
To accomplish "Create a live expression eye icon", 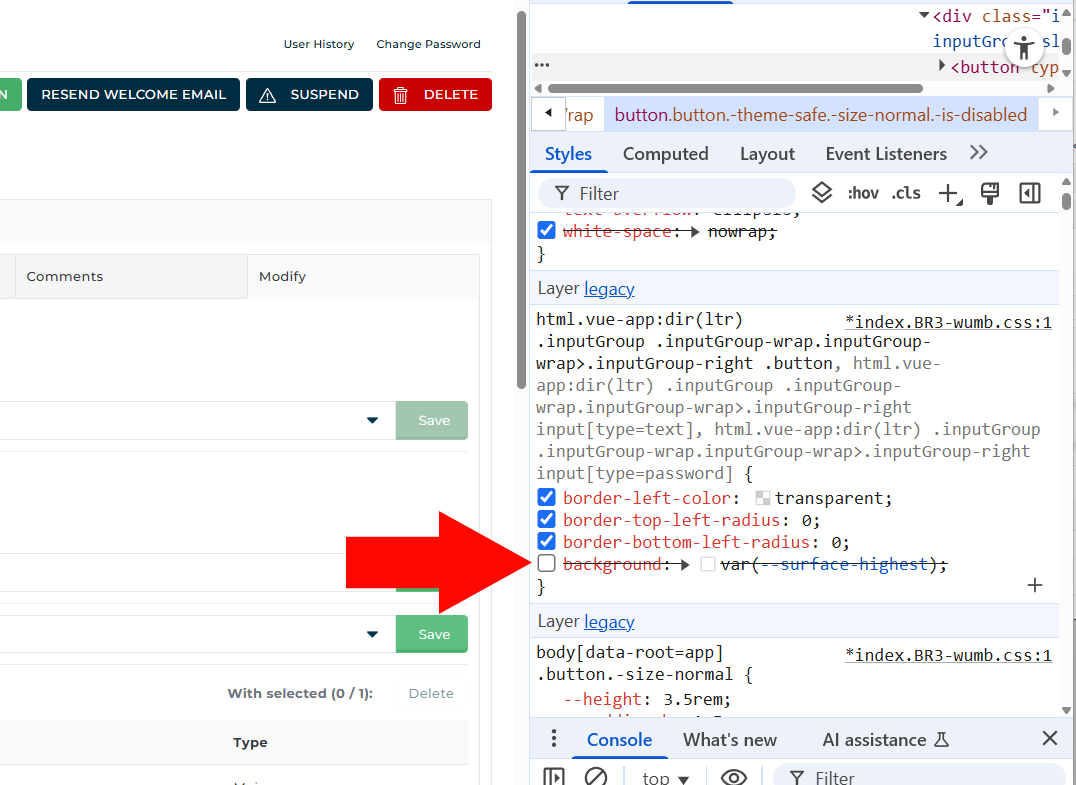I will click(x=734, y=777).
